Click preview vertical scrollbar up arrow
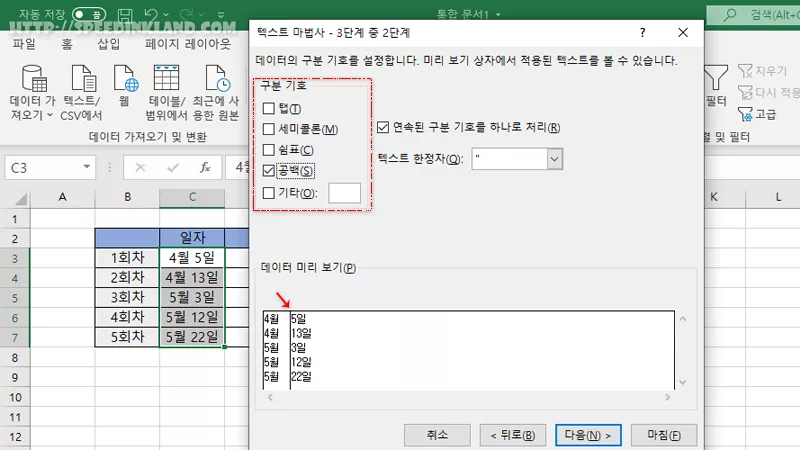 [x=683, y=319]
